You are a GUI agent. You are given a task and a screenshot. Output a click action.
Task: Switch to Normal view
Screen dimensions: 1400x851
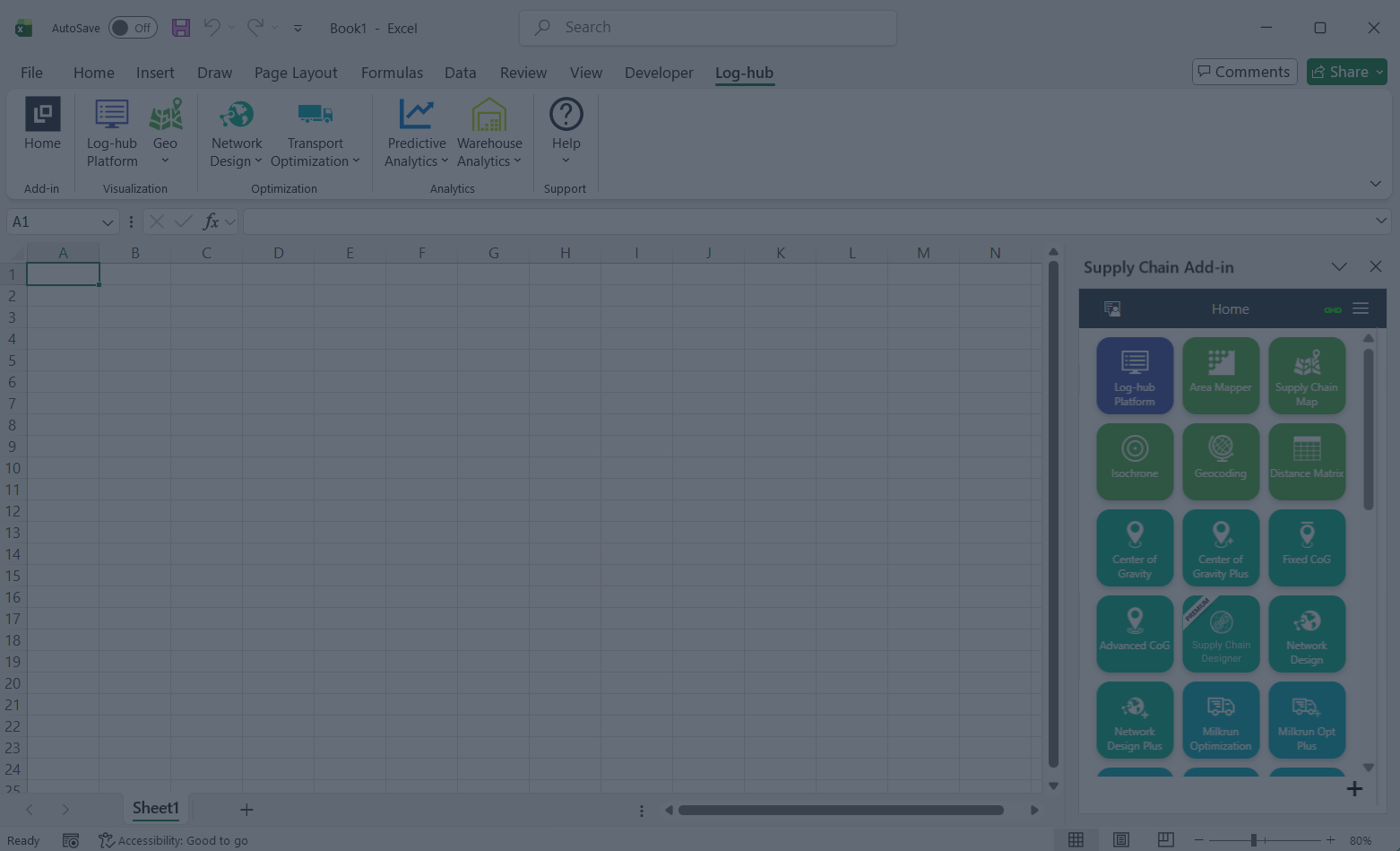click(x=1076, y=839)
